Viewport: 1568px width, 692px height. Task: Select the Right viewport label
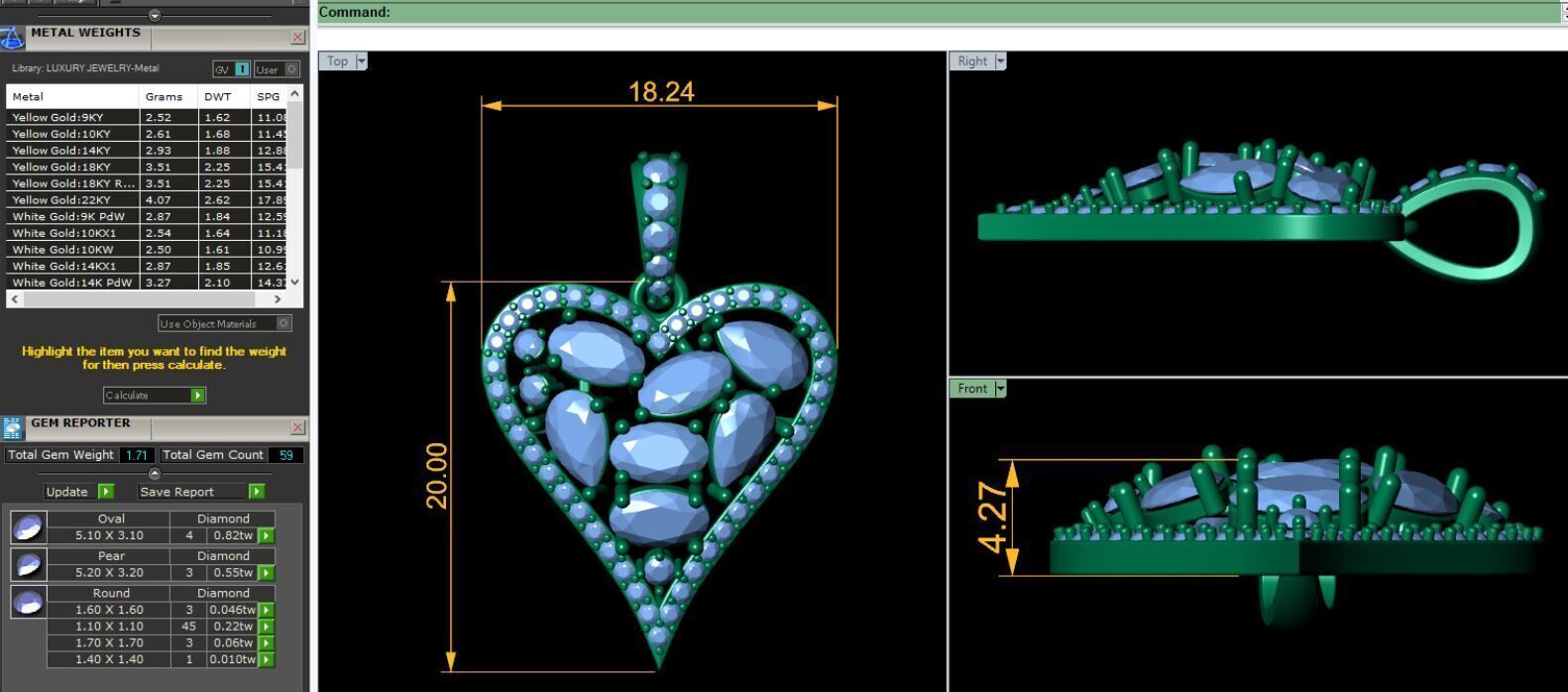tap(972, 61)
